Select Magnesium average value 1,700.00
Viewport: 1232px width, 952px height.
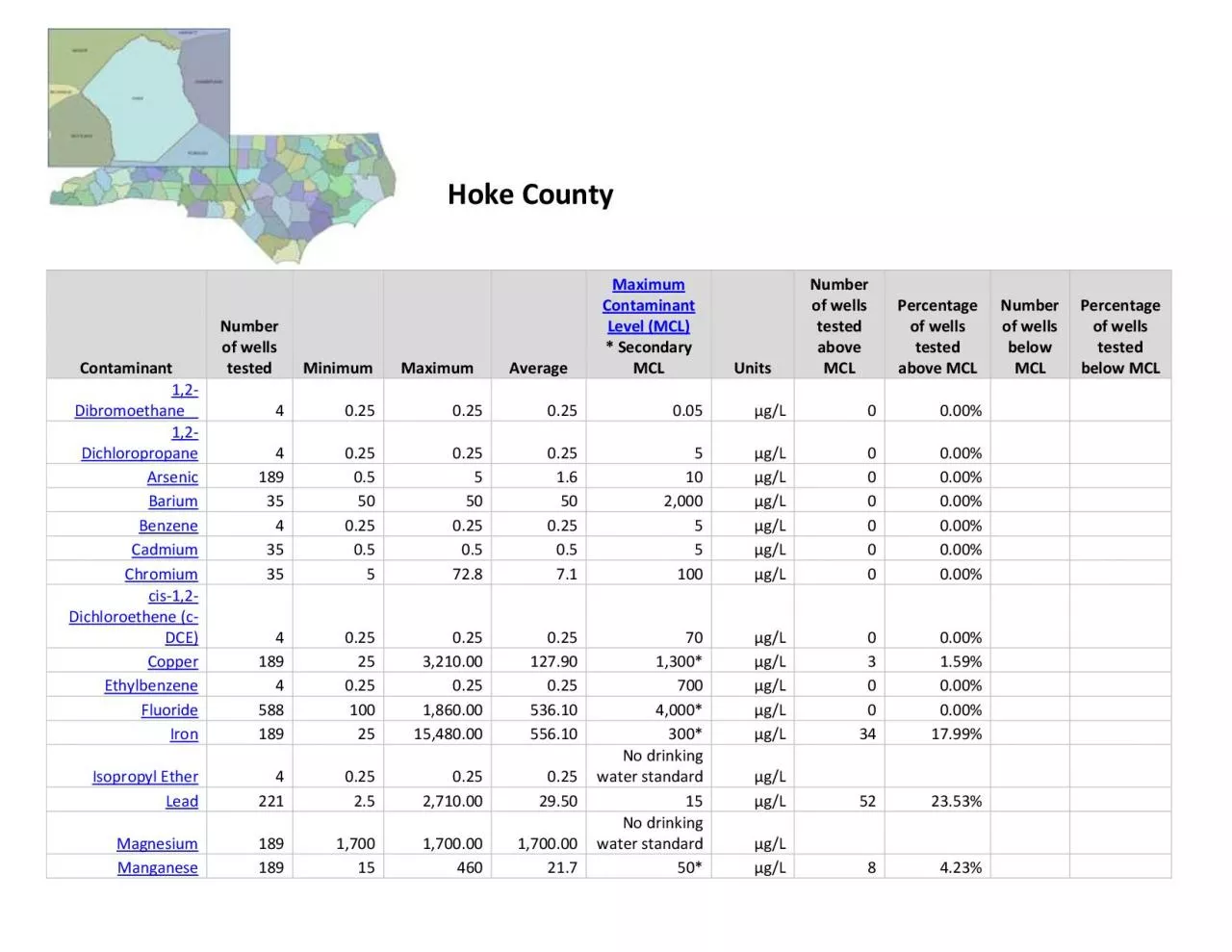(548, 844)
